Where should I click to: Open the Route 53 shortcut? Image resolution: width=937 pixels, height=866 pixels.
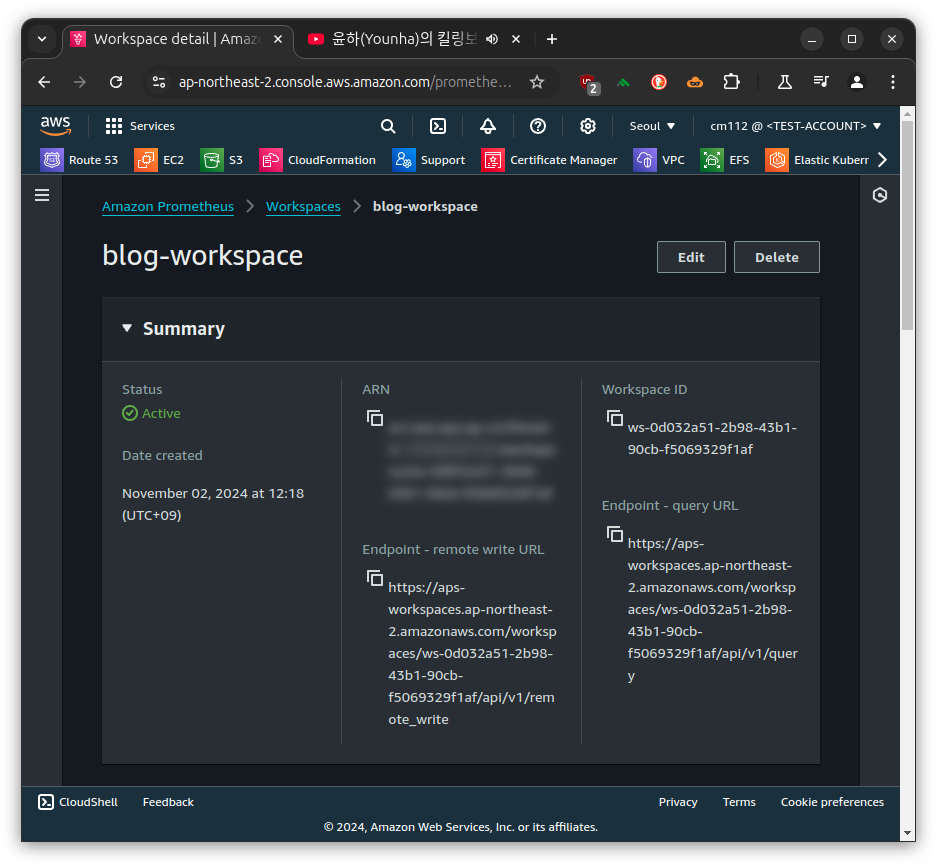point(79,160)
